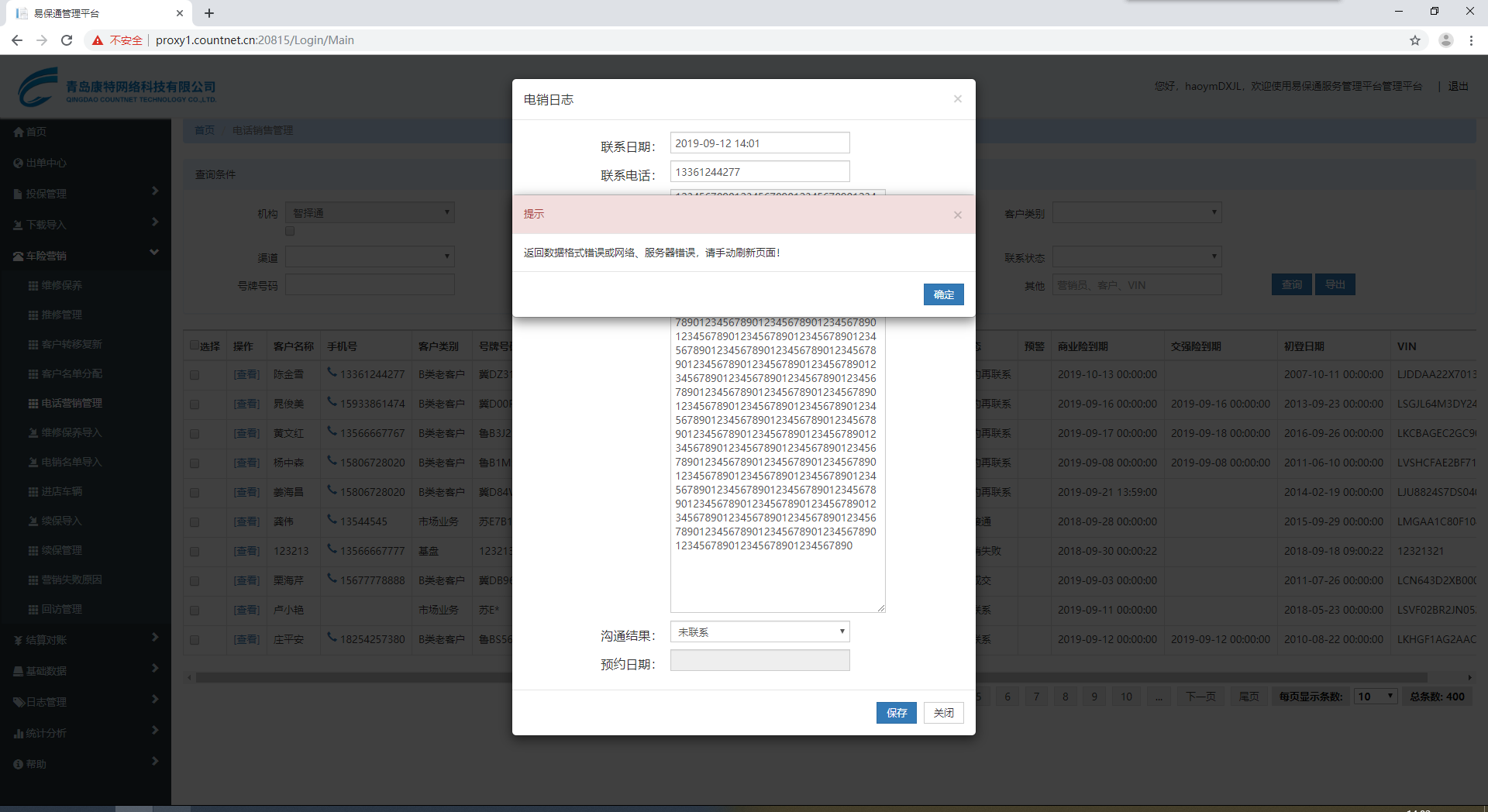The width and height of the screenshot is (1488, 812).
Task: Check the row checkbox for 杨中森
Action: click(195, 463)
